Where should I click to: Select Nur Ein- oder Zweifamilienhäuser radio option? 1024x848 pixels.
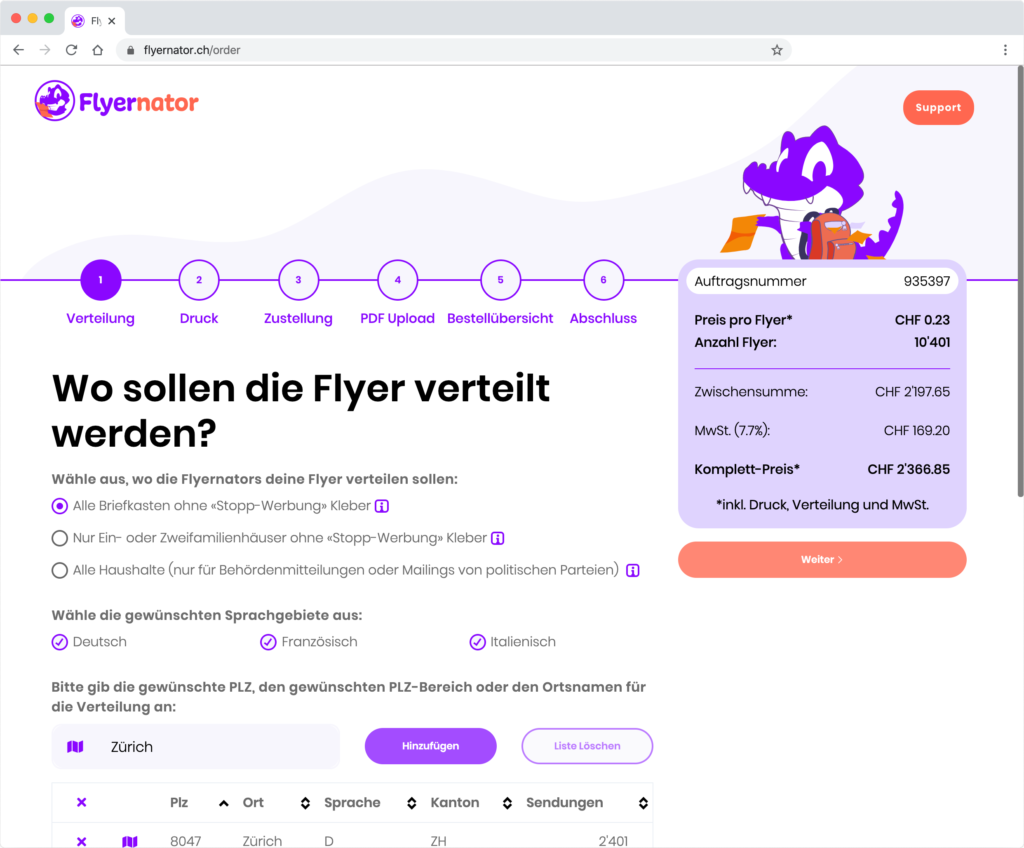59,538
